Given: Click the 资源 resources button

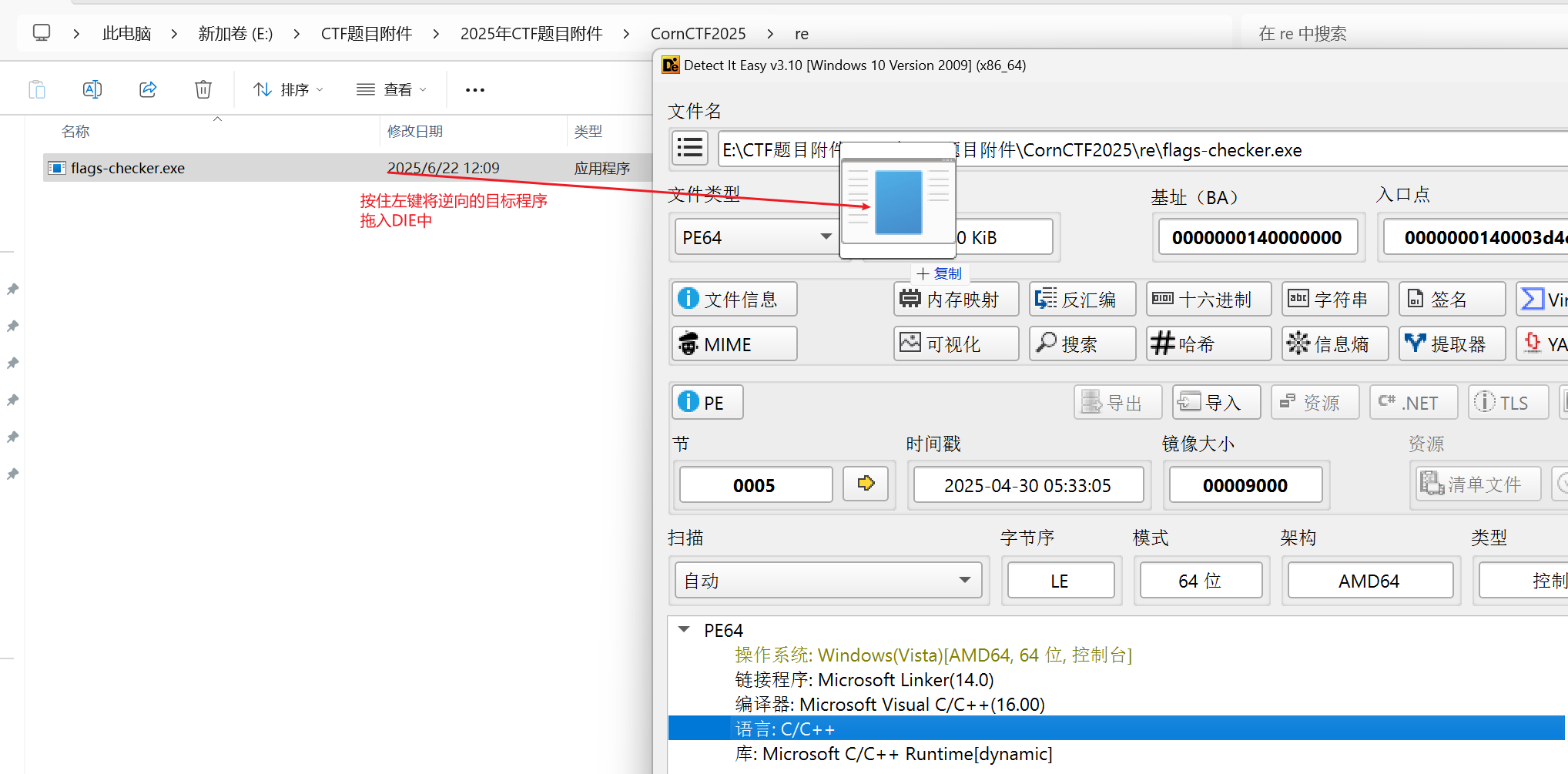Looking at the screenshot, I should click(1315, 402).
